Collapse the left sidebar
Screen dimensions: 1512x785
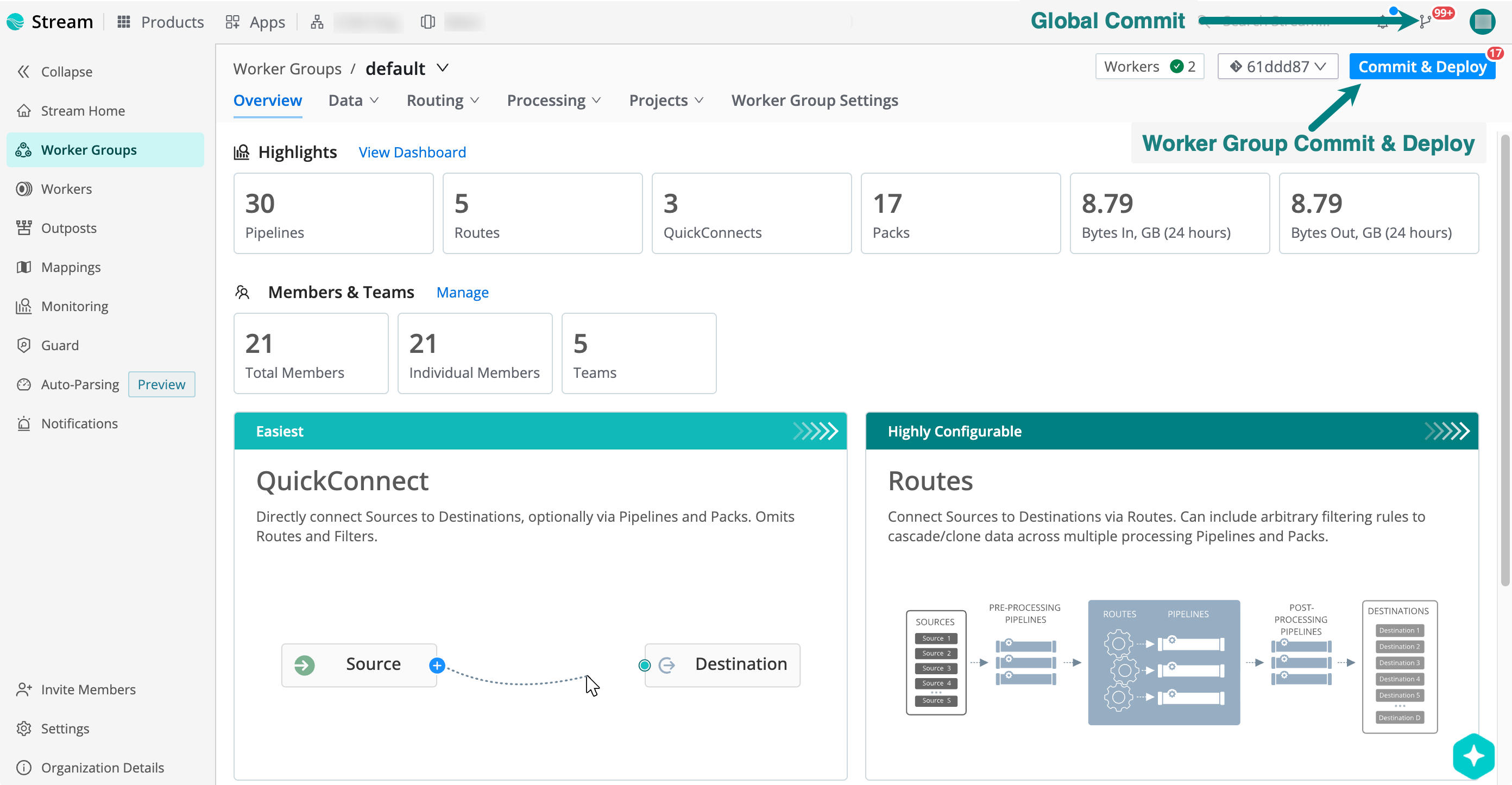pos(55,72)
